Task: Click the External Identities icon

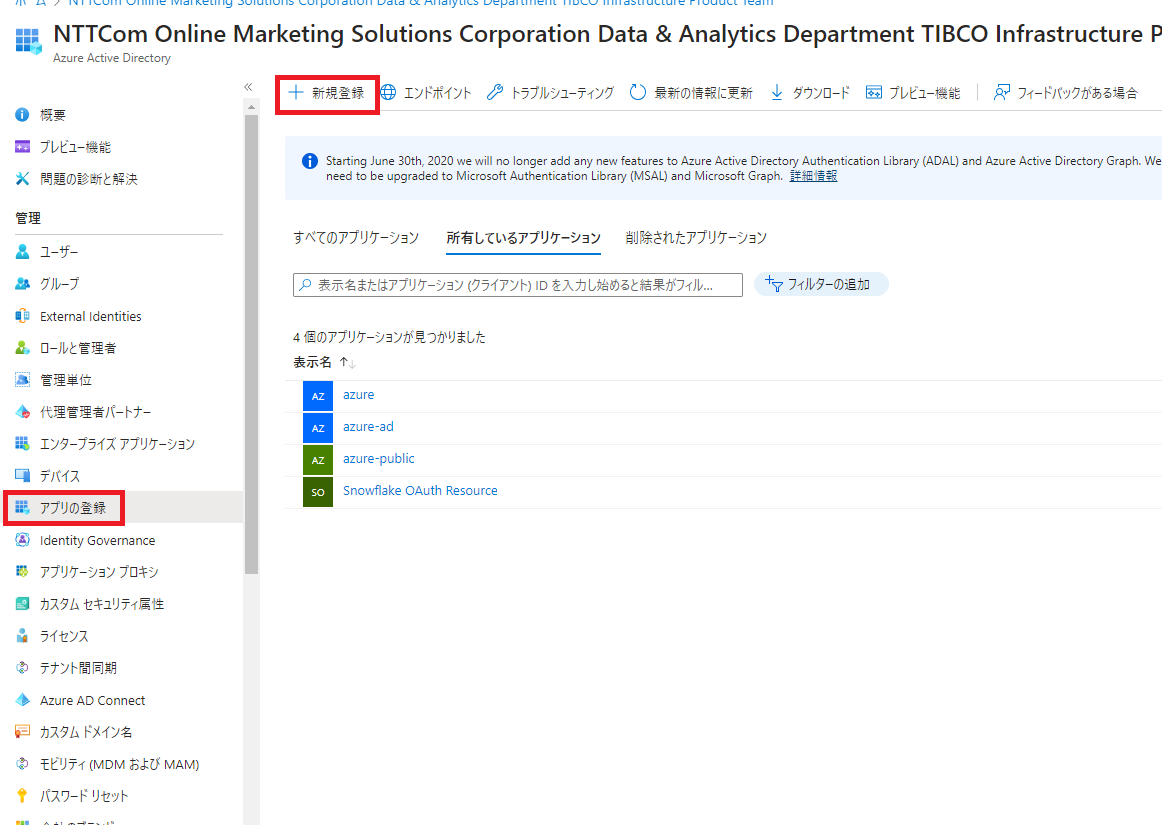Action: click(x=22, y=316)
